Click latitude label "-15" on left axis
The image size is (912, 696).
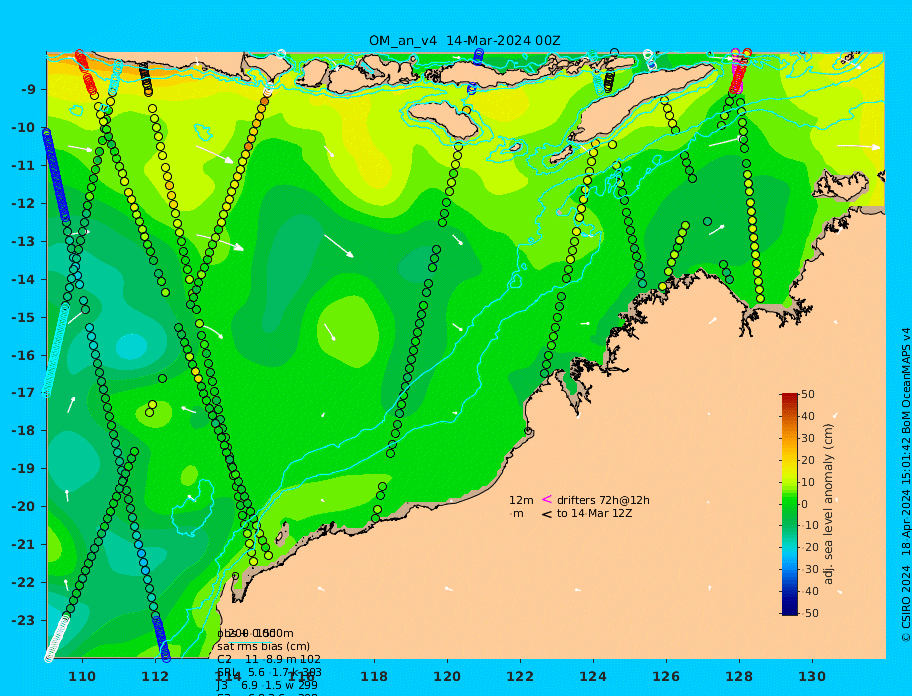pos(23,317)
